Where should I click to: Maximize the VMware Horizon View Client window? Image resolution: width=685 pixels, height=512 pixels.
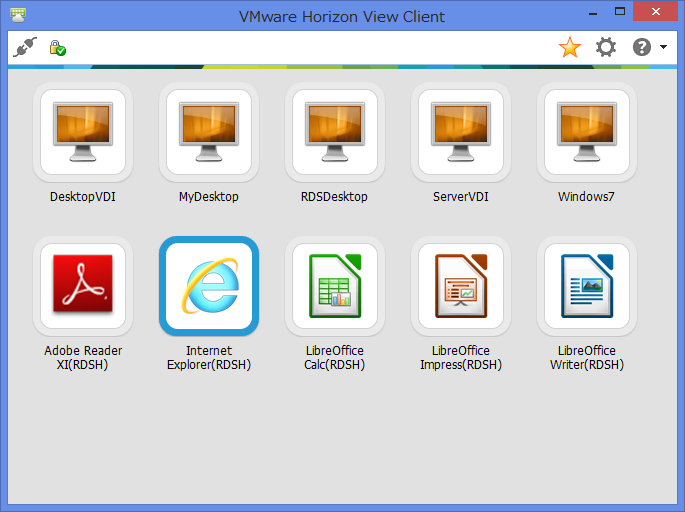click(x=619, y=12)
